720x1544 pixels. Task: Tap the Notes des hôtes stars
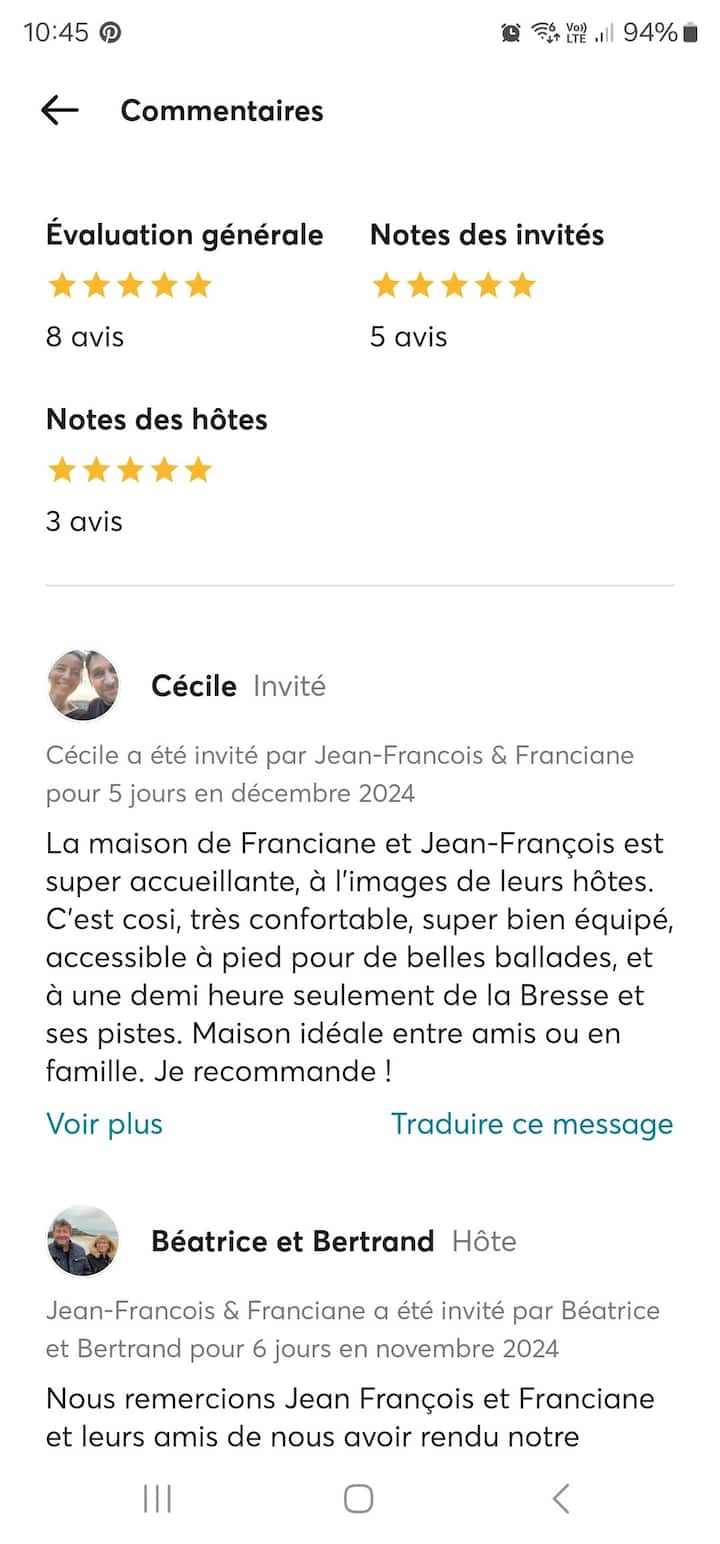point(130,470)
